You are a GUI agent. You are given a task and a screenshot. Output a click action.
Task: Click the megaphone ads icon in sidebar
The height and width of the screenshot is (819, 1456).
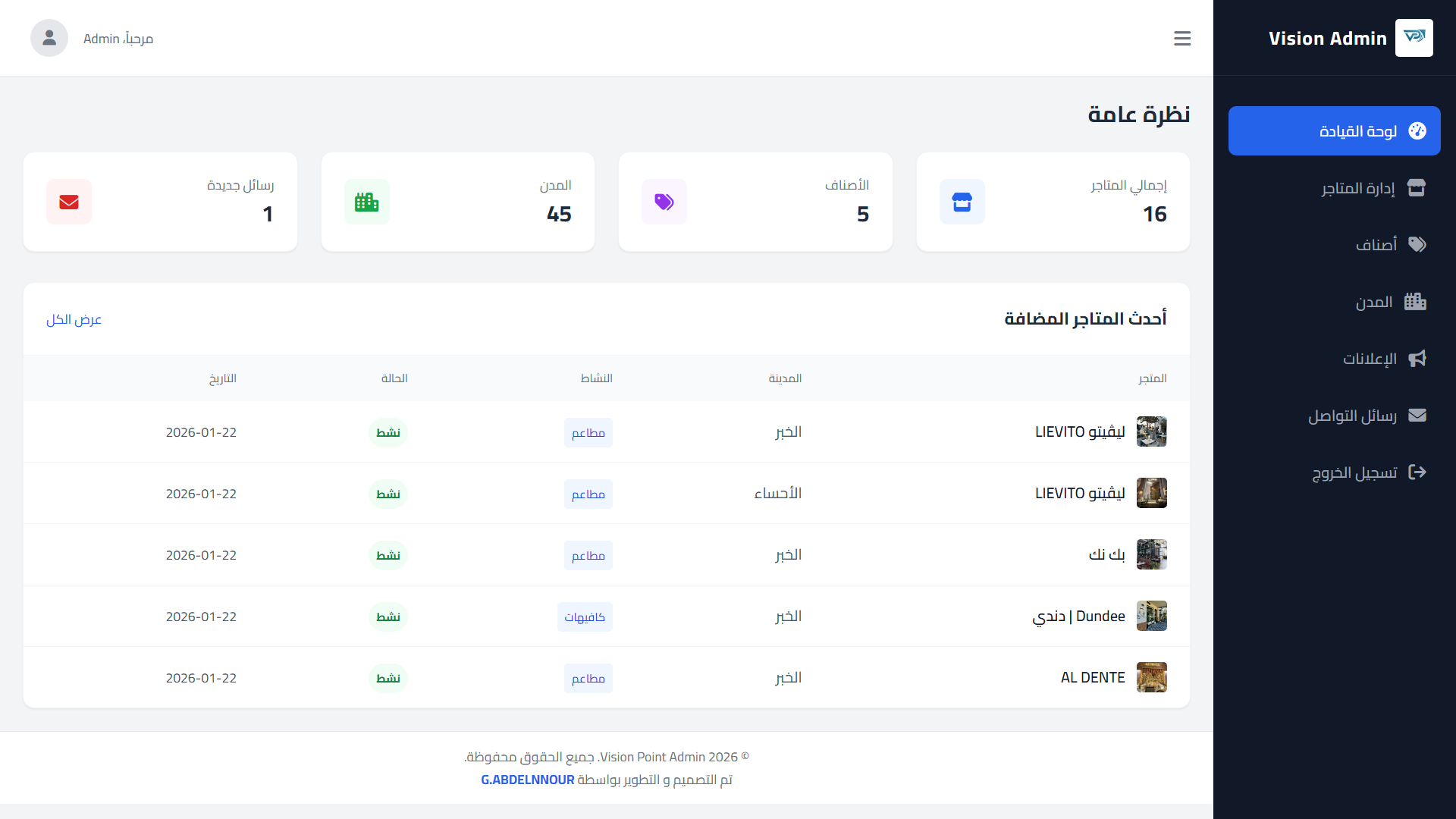pos(1417,359)
